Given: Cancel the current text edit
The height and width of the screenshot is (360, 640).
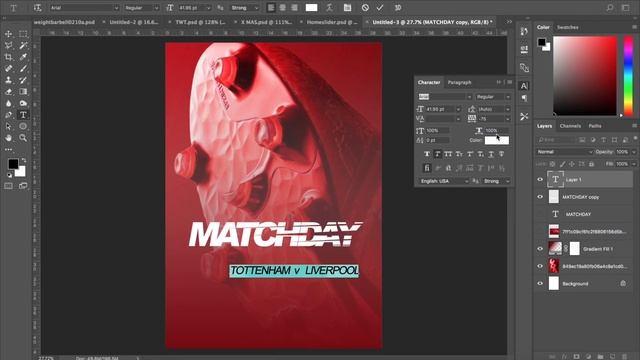Looking at the screenshot, I should (x=365, y=8).
